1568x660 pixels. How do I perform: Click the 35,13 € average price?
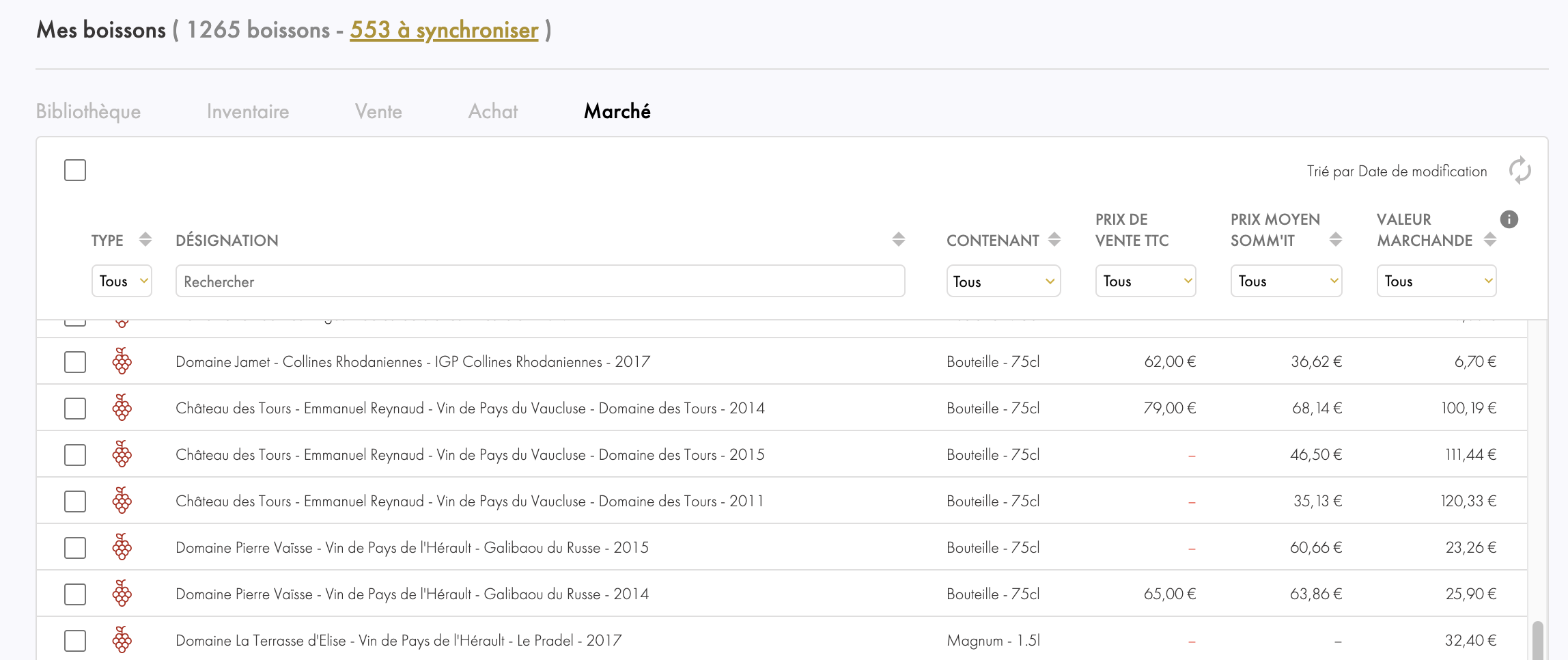(1317, 501)
